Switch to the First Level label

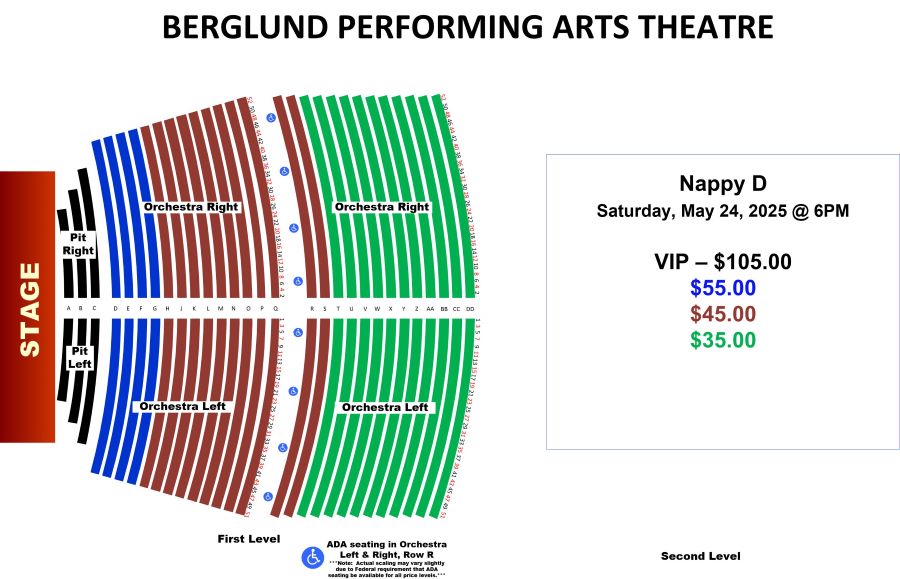coord(249,539)
